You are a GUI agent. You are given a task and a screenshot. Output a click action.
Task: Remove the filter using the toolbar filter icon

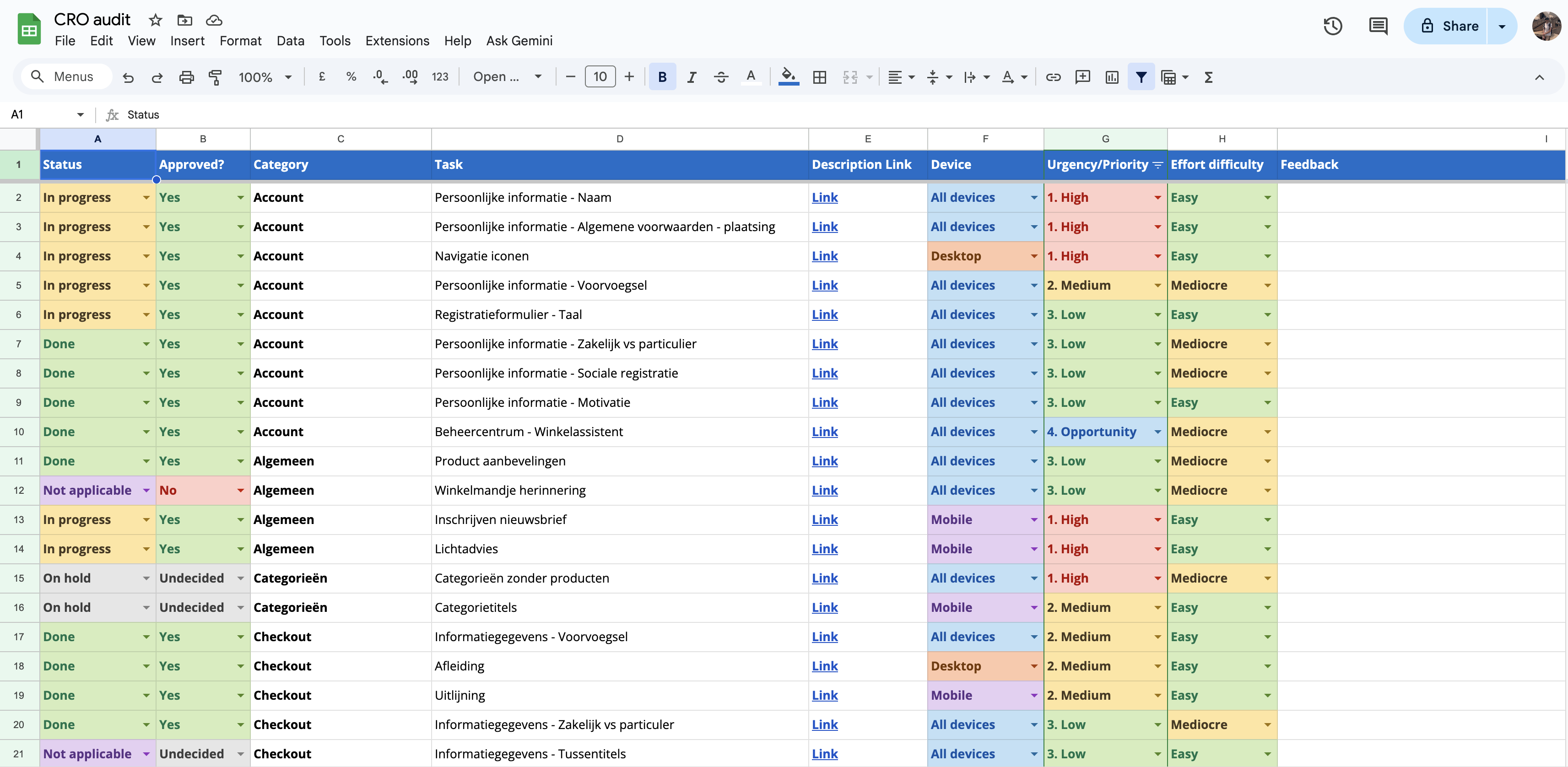(x=1141, y=77)
